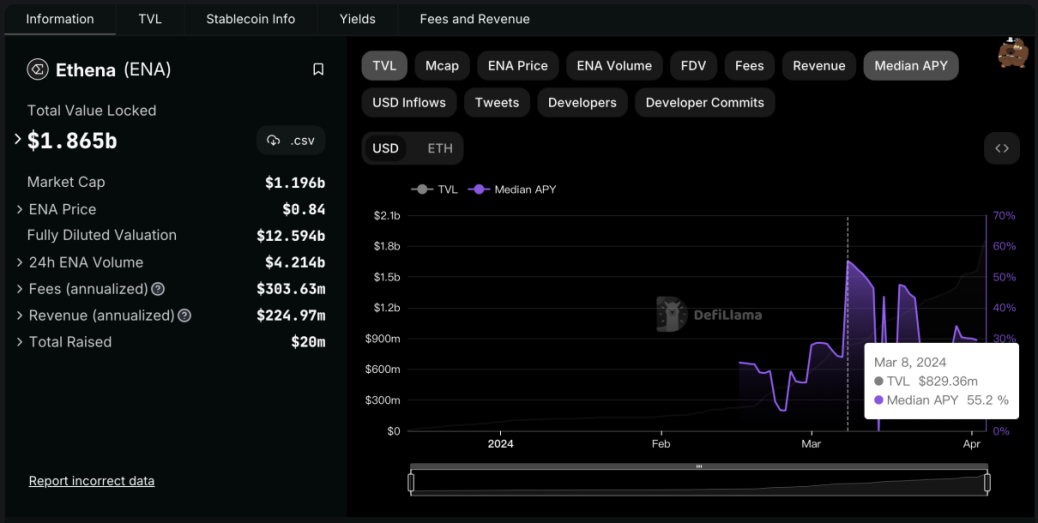Viewport: 1038px width, 523px height.
Task: Click the Mar 8, 2024 tooltip date
Action: point(910,362)
